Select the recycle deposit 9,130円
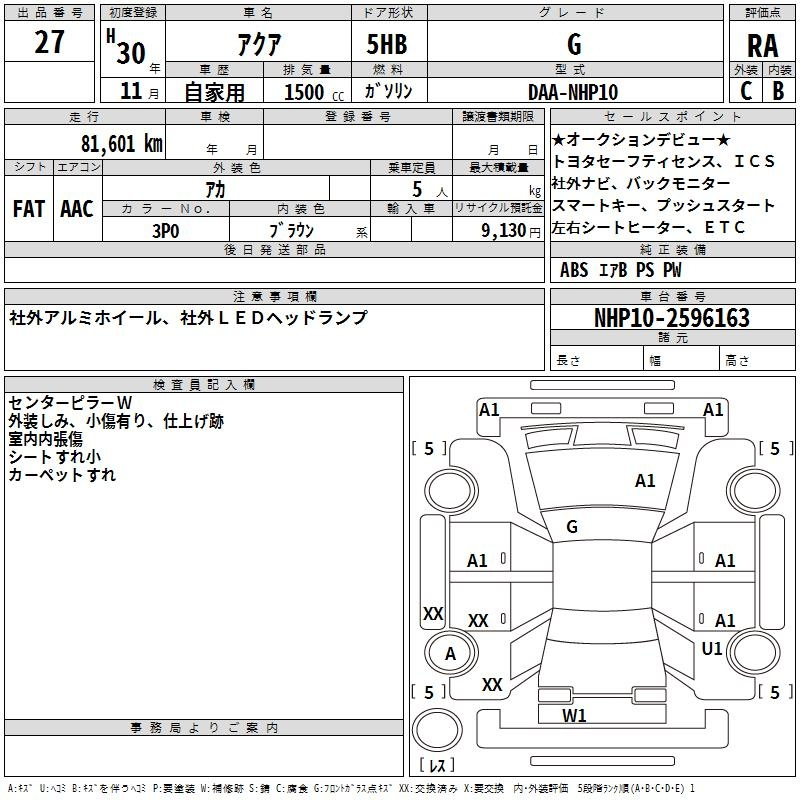The width and height of the screenshot is (800, 800). [511, 231]
